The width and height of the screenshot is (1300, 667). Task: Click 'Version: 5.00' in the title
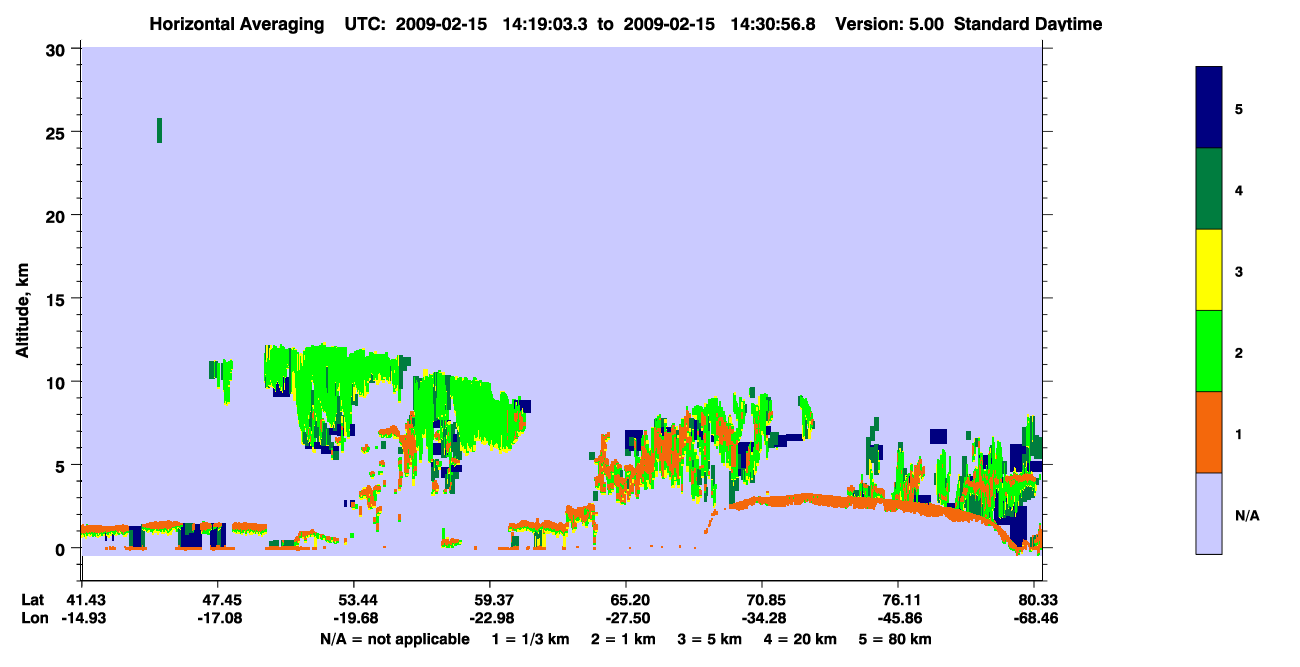coord(892,24)
